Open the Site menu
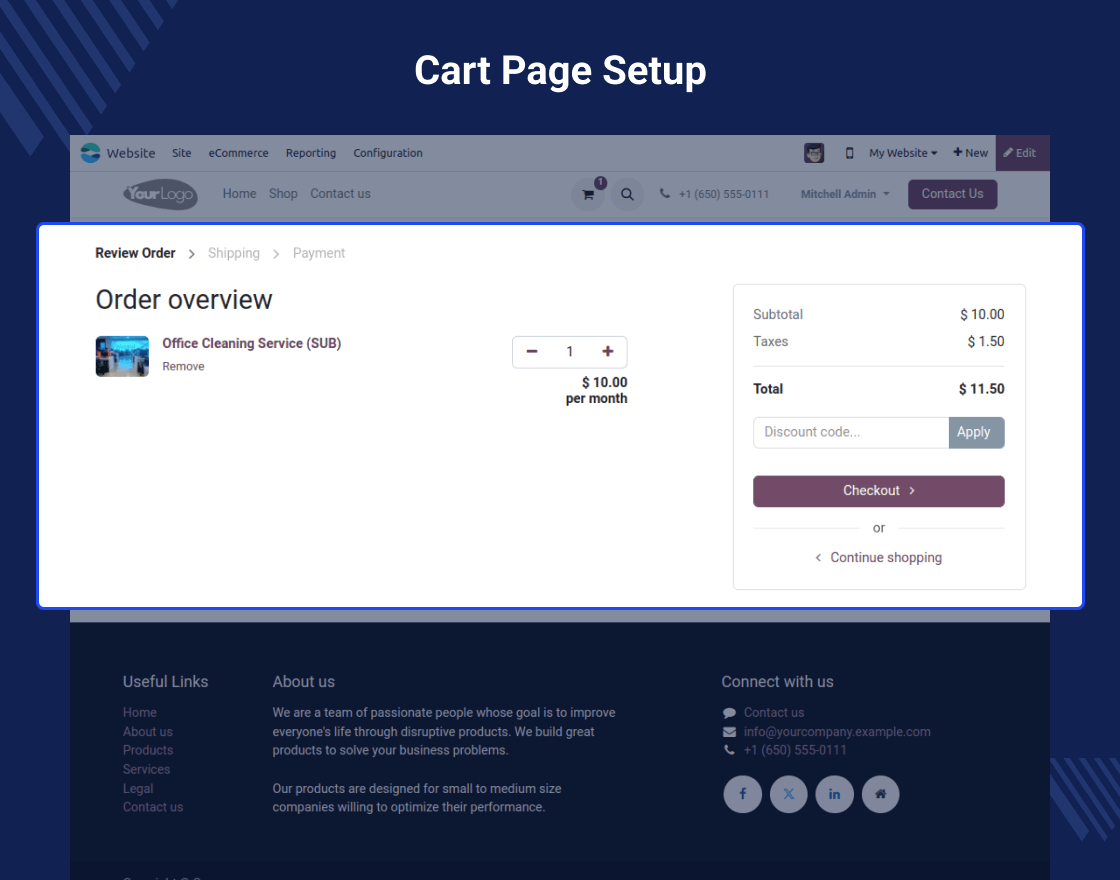 [x=181, y=153]
